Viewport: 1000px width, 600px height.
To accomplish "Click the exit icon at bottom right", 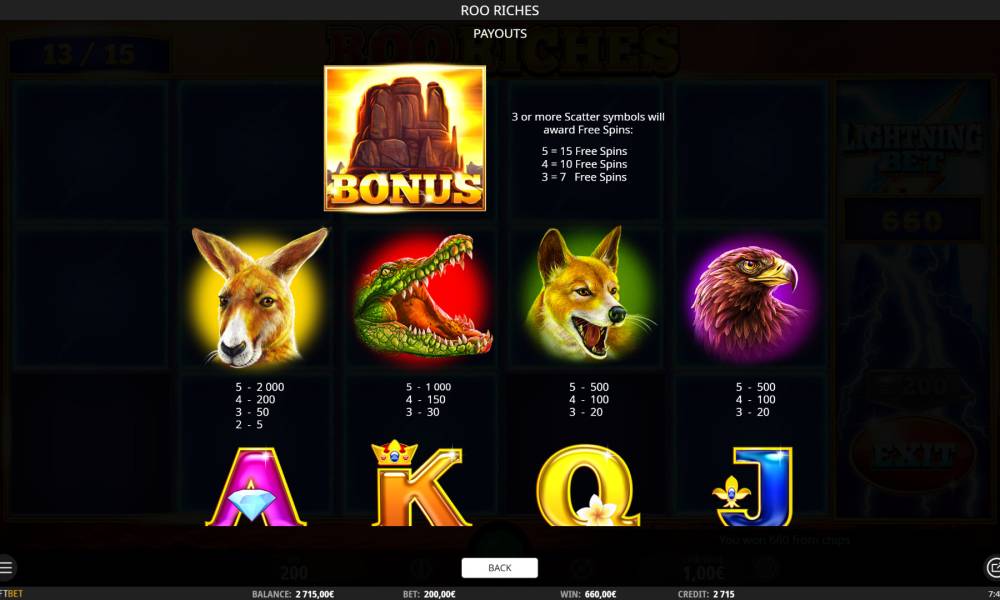I will (993, 567).
